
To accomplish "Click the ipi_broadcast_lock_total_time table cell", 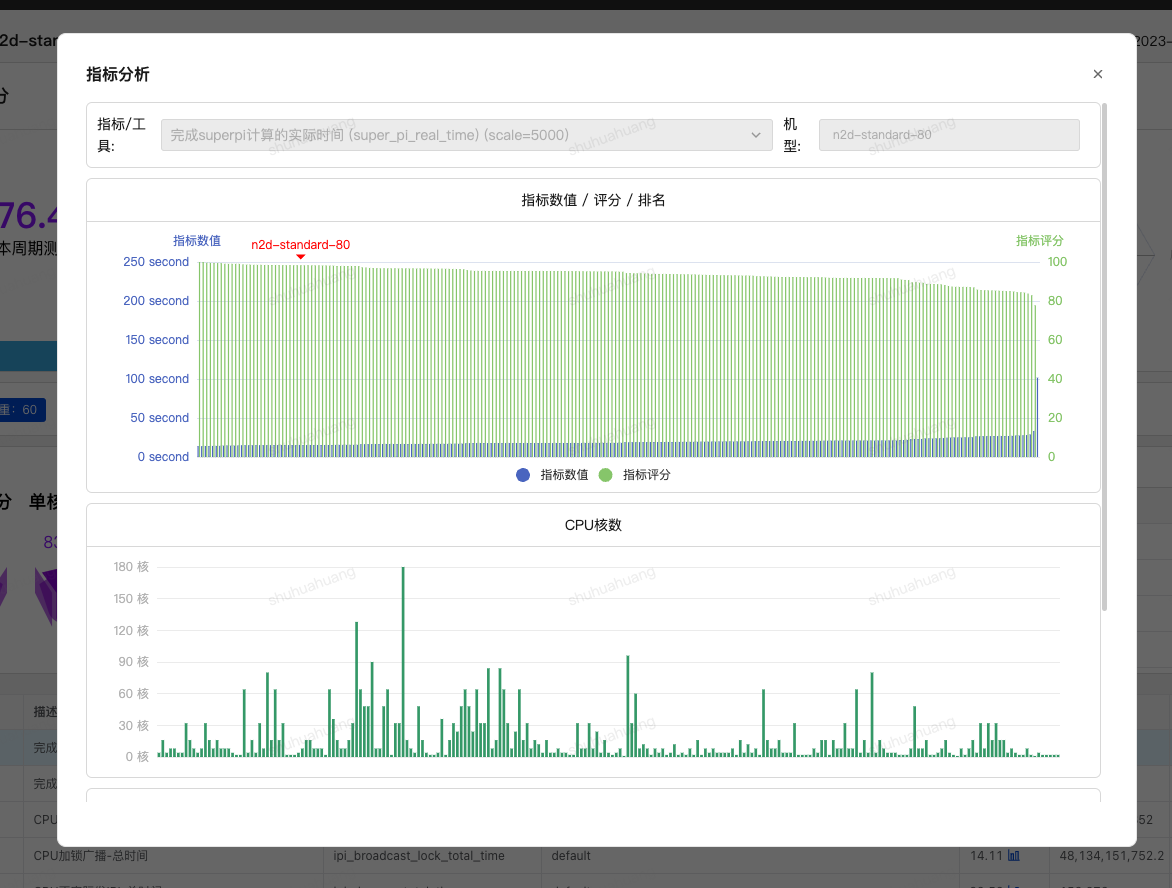I will tap(419, 856).
